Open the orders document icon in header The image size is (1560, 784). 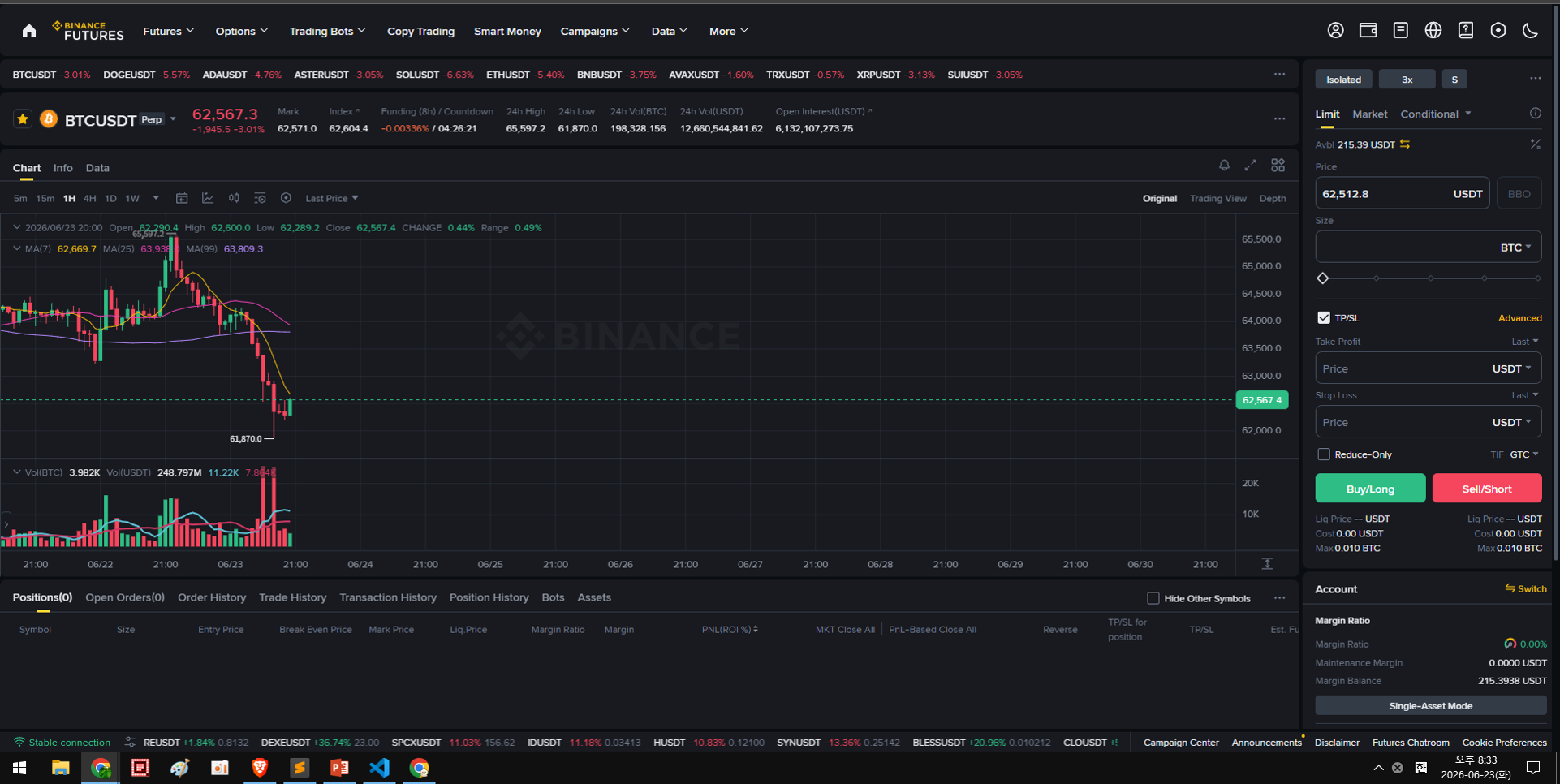click(1400, 31)
